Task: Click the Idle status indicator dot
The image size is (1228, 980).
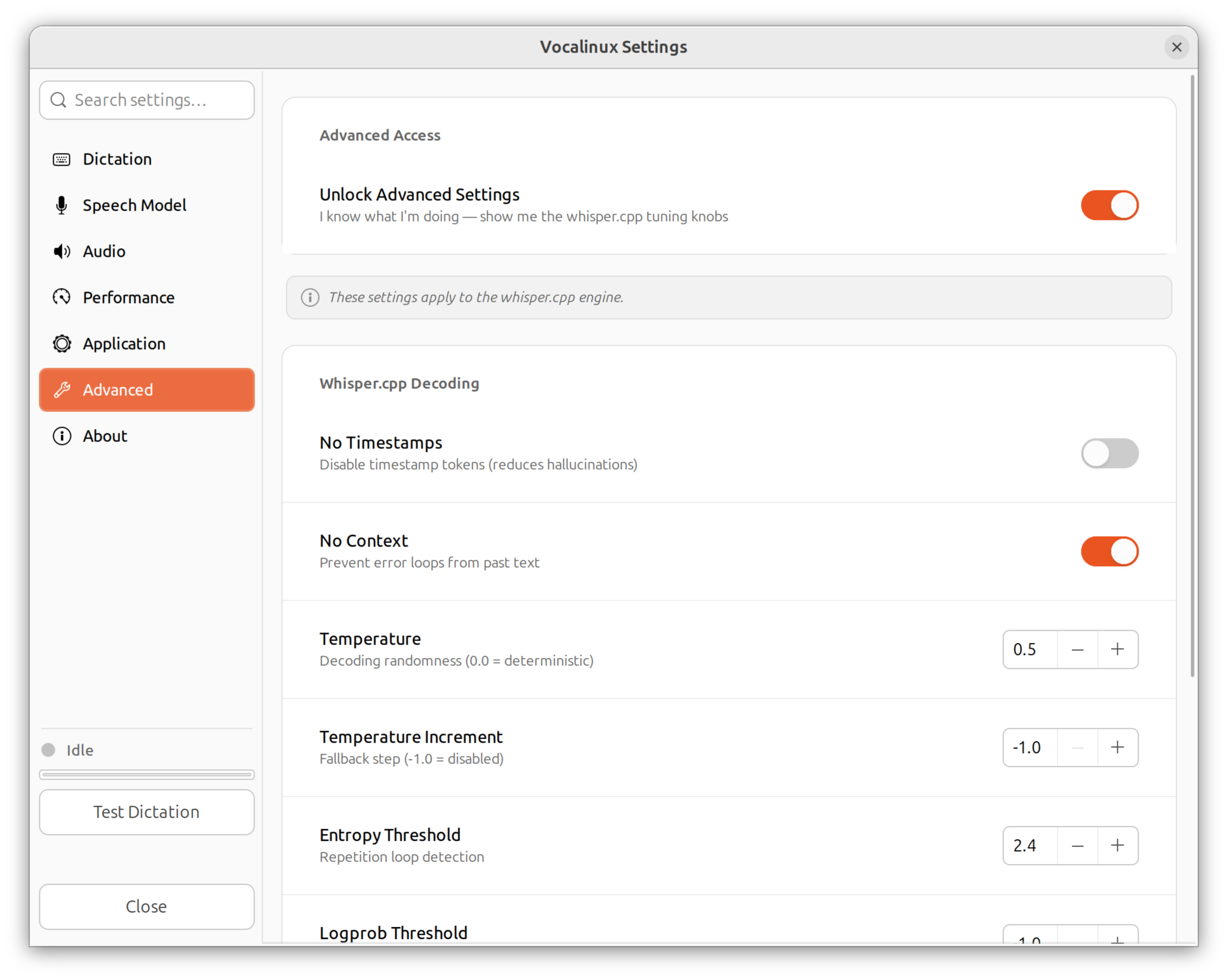Action: (48, 750)
